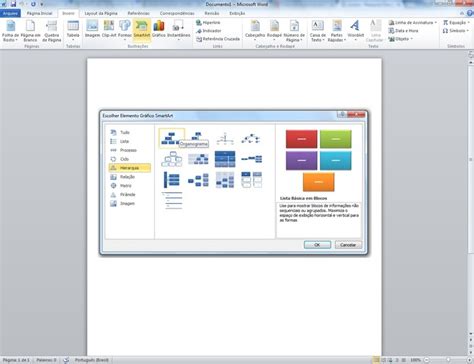The height and width of the screenshot is (364, 474).
Task: Click the Data e Hora button
Action: 403,31
